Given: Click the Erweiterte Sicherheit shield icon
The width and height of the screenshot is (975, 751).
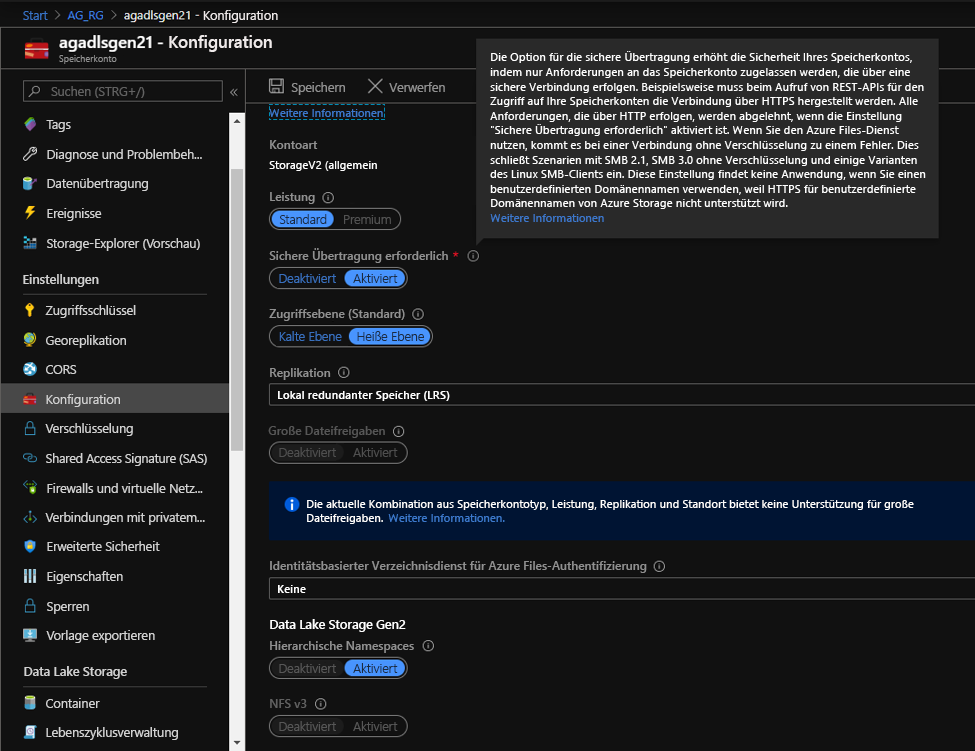Looking at the screenshot, I should point(30,546).
